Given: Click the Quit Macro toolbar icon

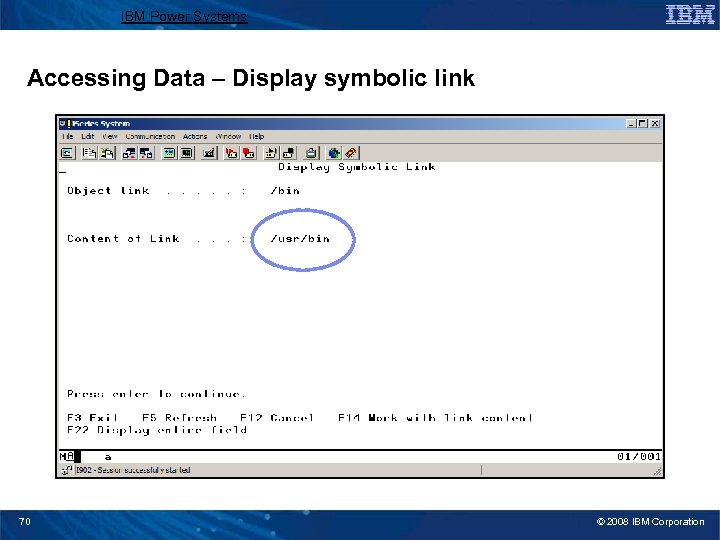Looking at the screenshot, I should [x=289, y=153].
